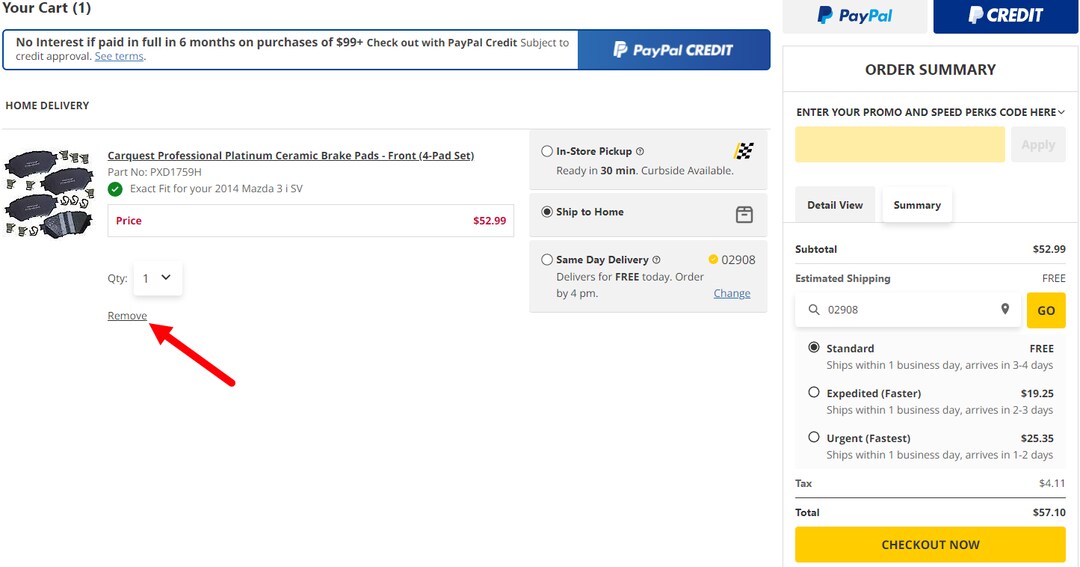Click the Ship to Home box icon
This screenshot has width=1080, height=567.
click(744, 214)
